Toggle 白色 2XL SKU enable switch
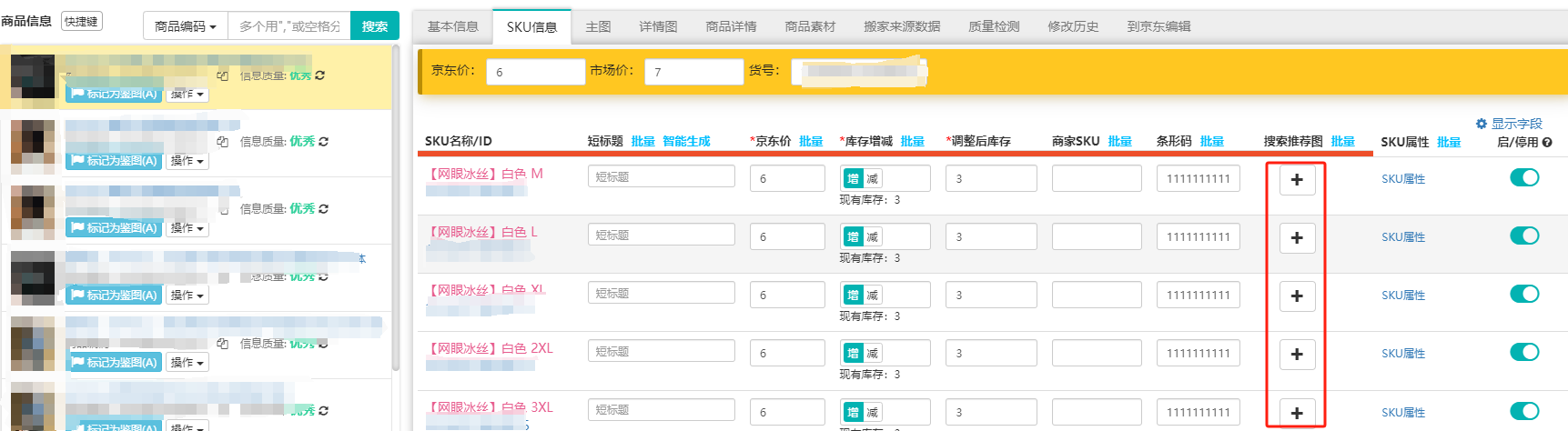 point(1523,352)
